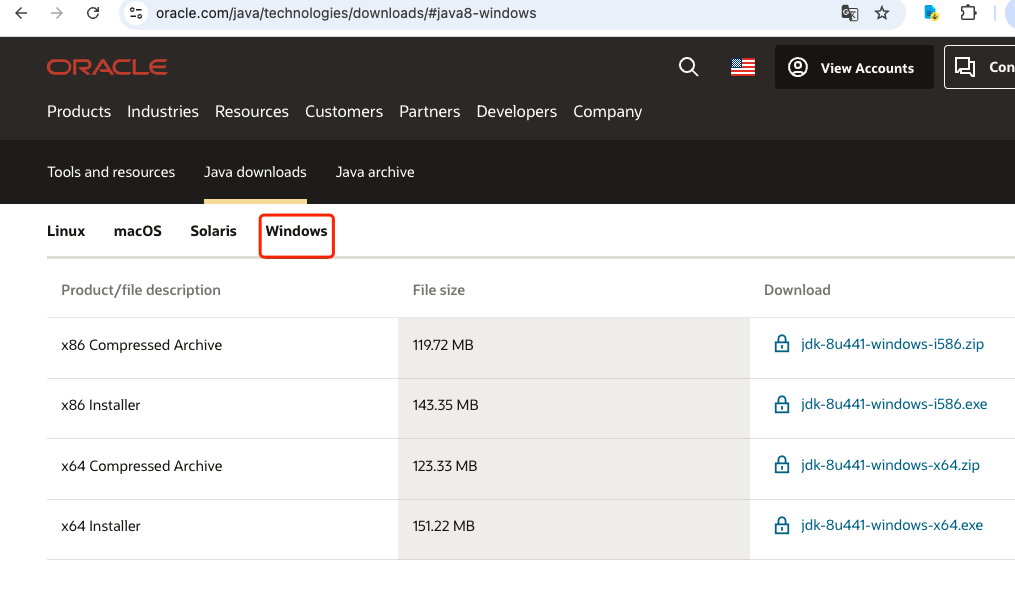Image resolution: width=1015 pixels, height=590 pixels.
Task: Download jdk-8u441-windows-i586.exe
Action: click(894, 404)
